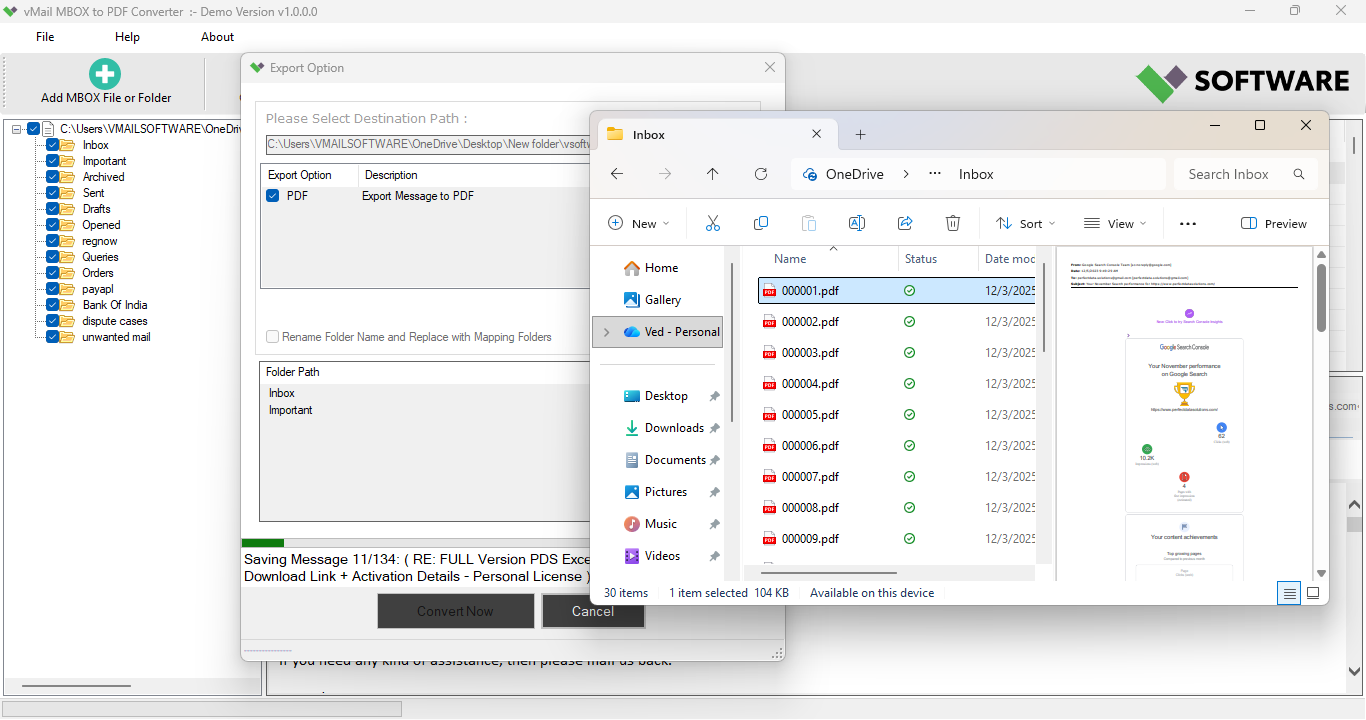Open the File menu

point(44,36)
